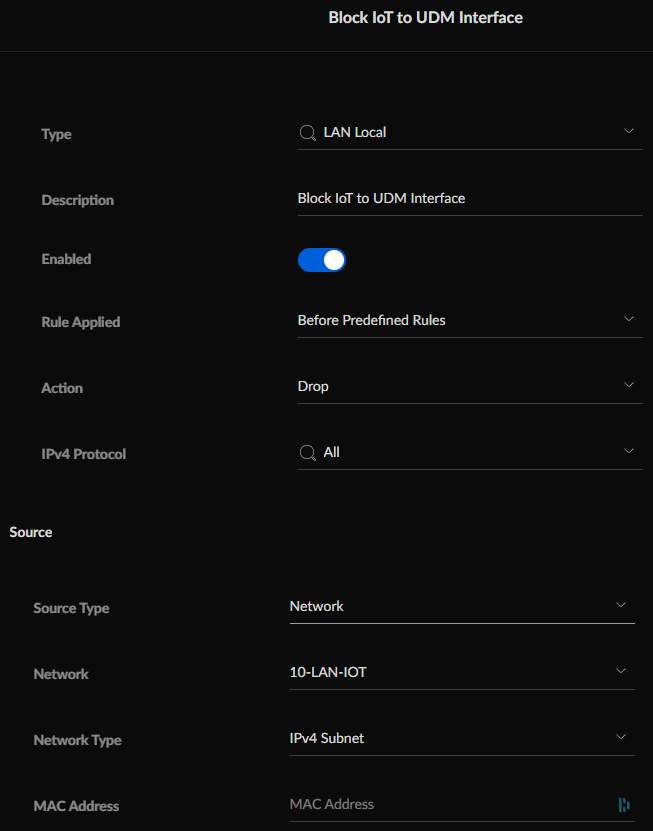Open the Network dropdown showing 10-LAN-IOT
The width and height of the screenshot is (653, 831).
pyautogui.click(x=461, y=672)
